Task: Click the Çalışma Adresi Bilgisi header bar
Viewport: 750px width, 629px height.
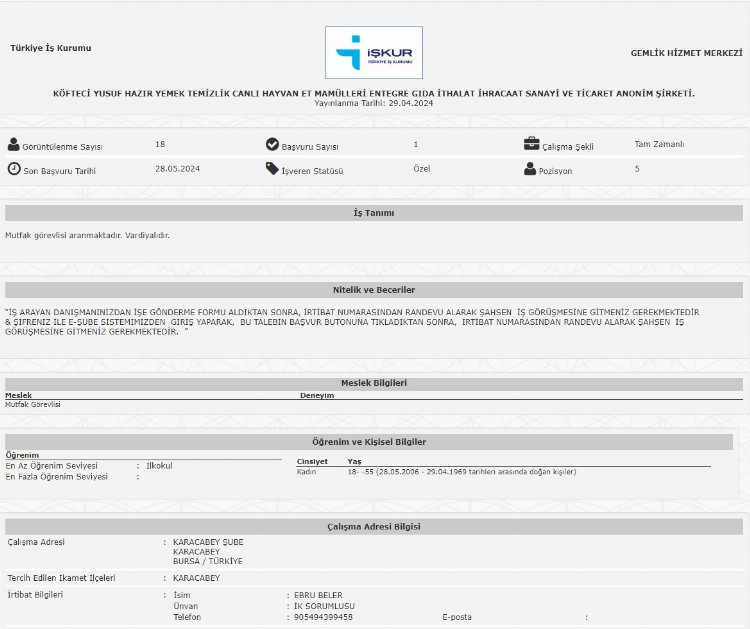Action: tap(374, 527)
